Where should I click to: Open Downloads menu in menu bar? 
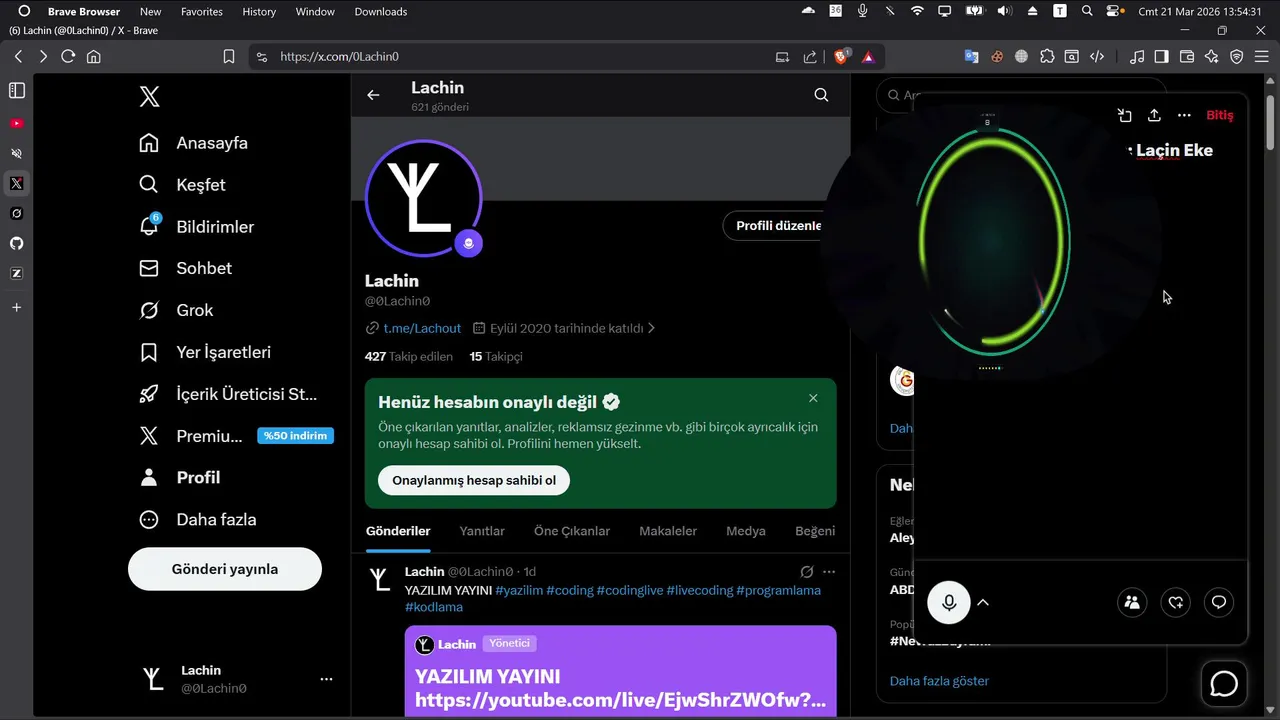(381, 11)
